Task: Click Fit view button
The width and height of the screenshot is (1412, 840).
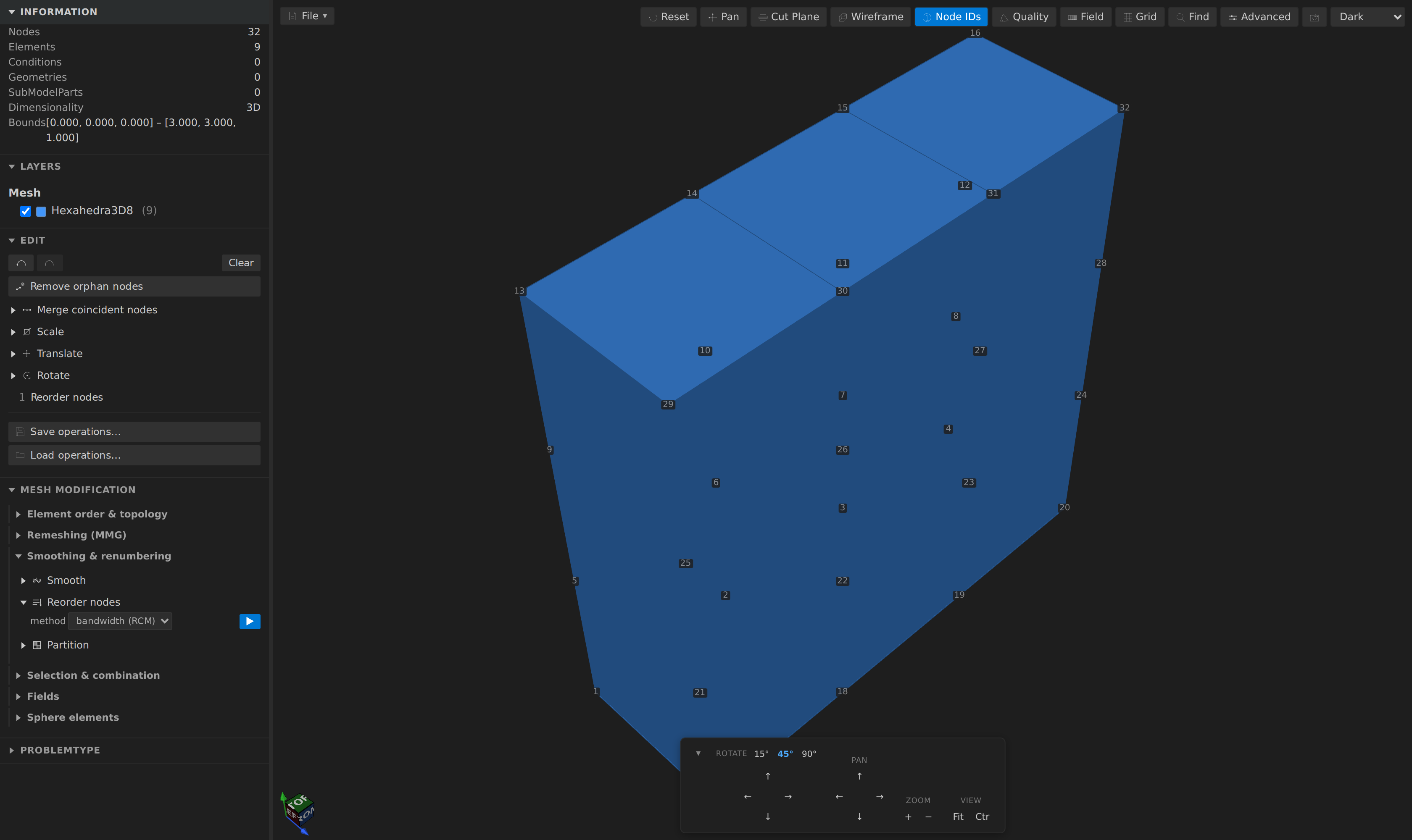Action: (958, 817)
